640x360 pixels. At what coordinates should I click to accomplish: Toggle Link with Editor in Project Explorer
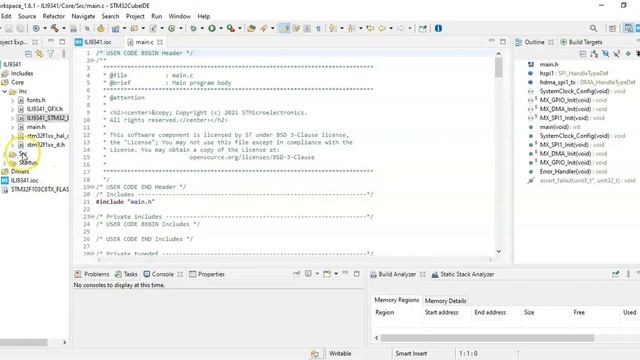point(39,53)
